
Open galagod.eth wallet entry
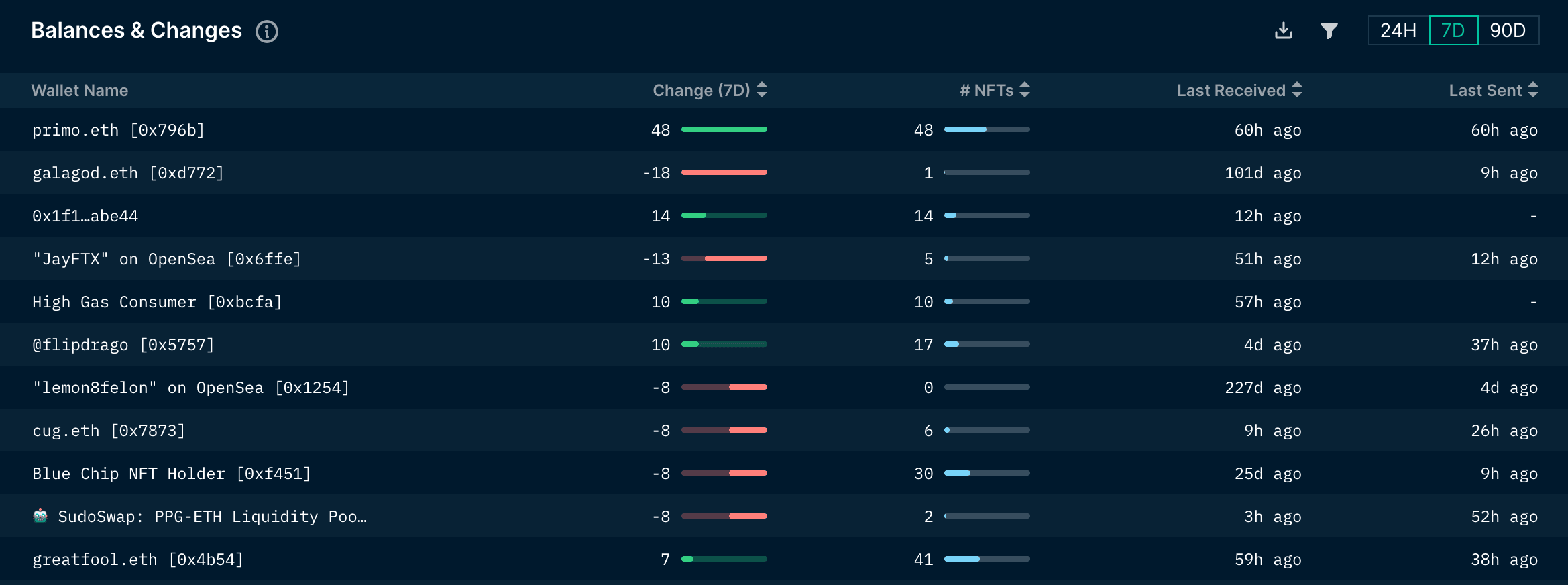pos(127,173)
